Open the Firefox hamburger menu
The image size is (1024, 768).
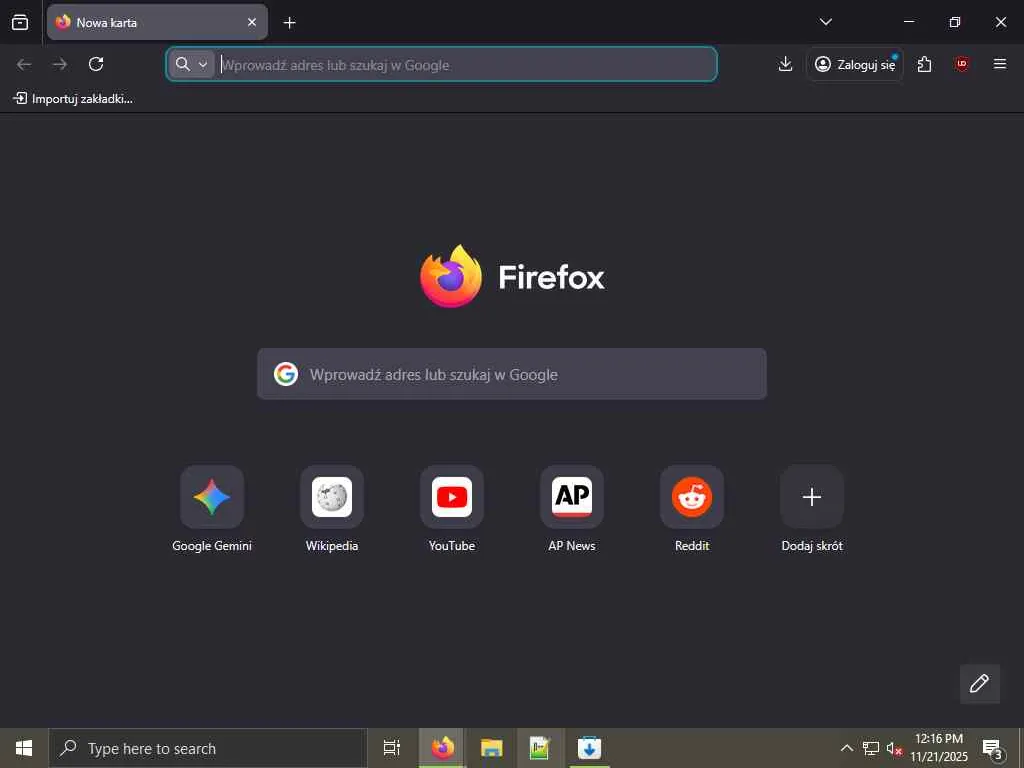(x=999, y=64)
